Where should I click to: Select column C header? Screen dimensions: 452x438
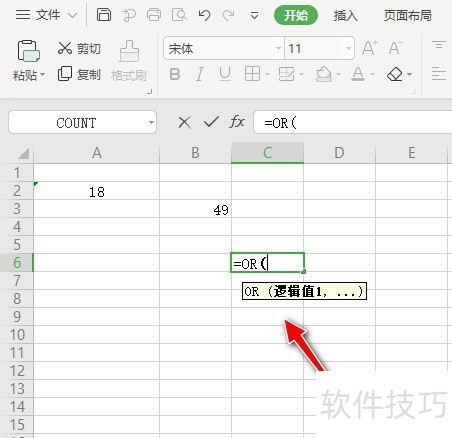click(267, 153)
